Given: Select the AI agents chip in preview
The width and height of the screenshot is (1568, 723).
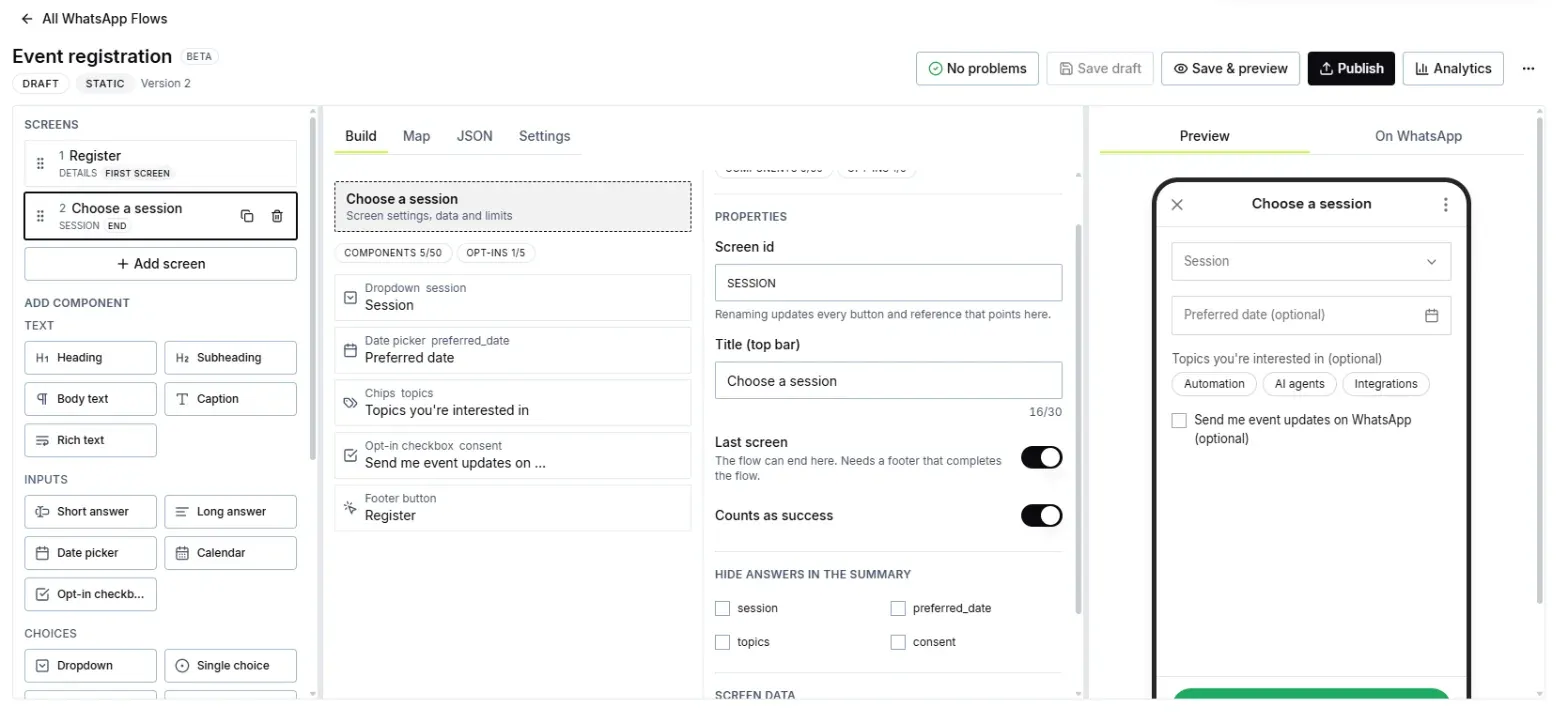Looking at the screenshot, I should pyautogui.click(x=1299, y=384).
